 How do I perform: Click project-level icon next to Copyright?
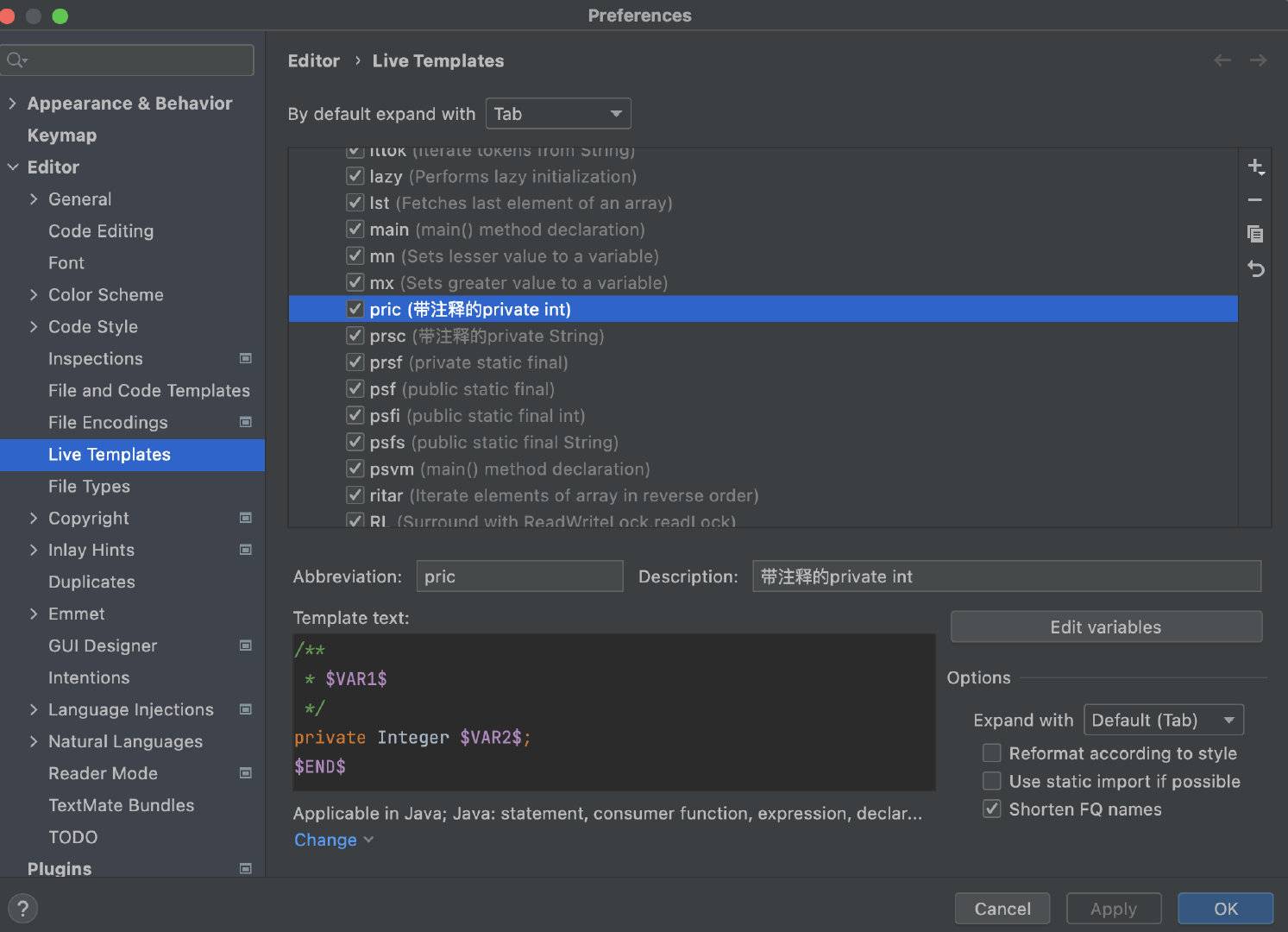[x=246, y=518]
